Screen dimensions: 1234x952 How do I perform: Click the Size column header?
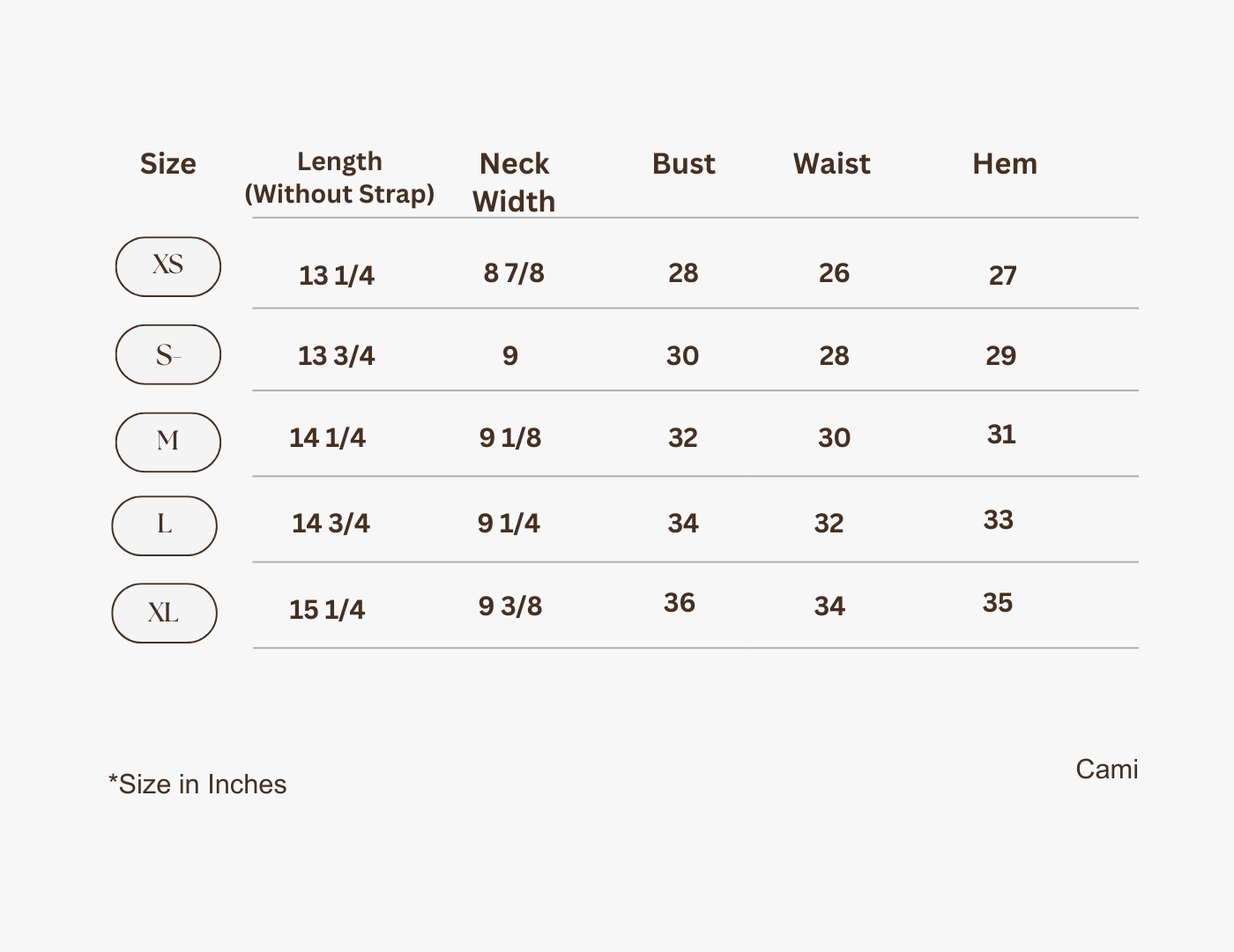[168, 164]
